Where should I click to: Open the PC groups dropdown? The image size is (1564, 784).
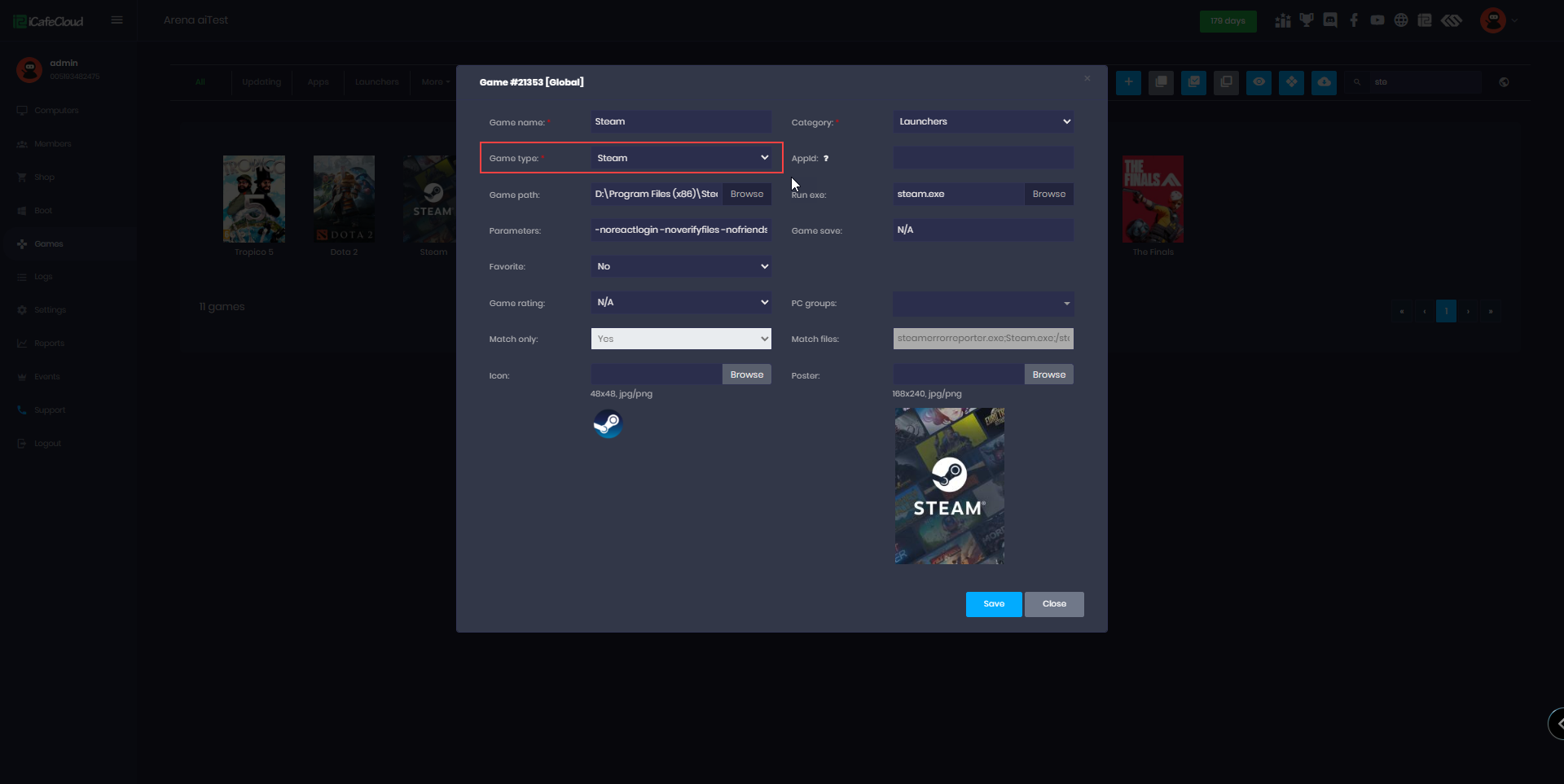[x=983, y=304]
